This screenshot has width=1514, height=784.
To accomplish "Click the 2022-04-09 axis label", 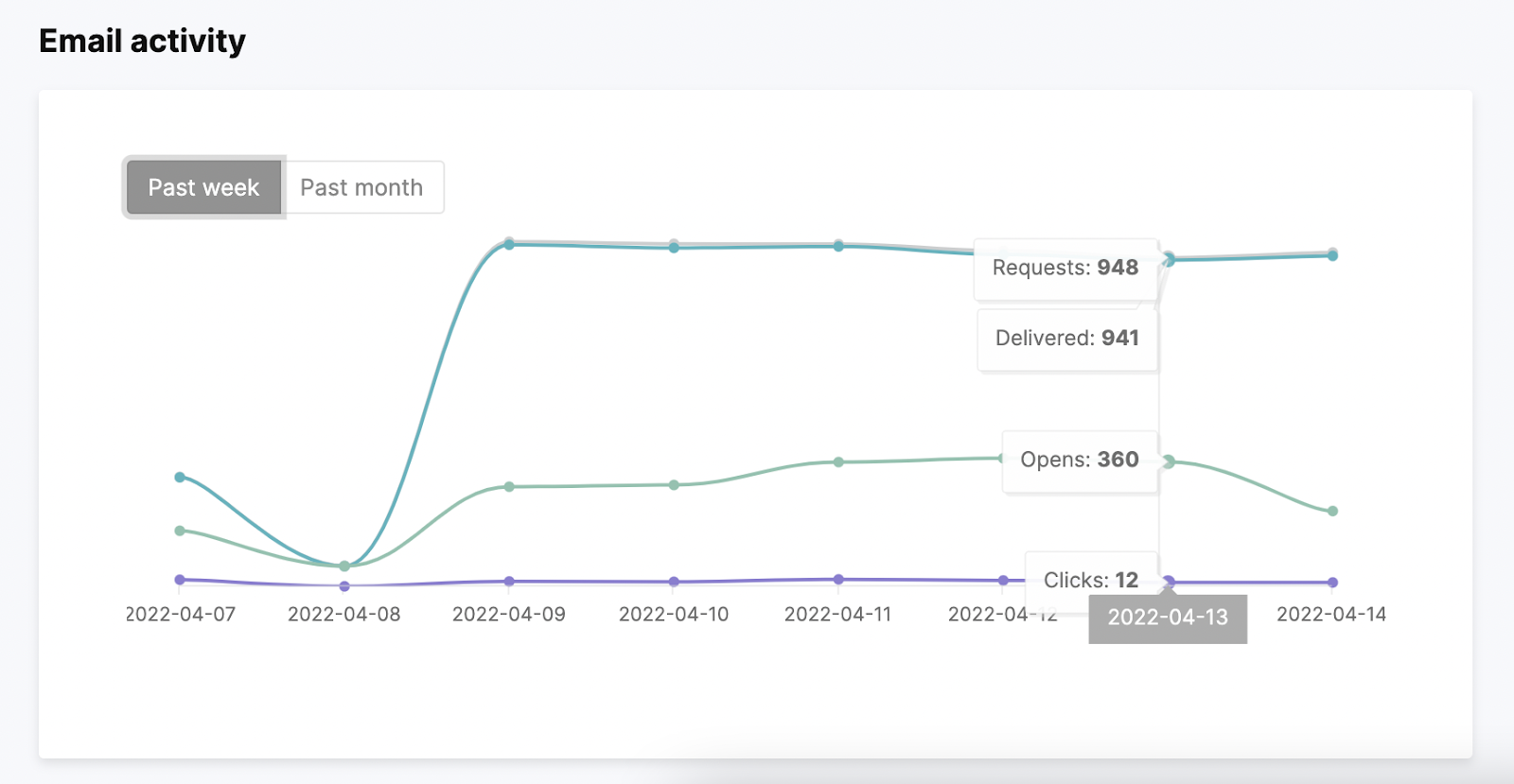I will click(x=509, y=615).
